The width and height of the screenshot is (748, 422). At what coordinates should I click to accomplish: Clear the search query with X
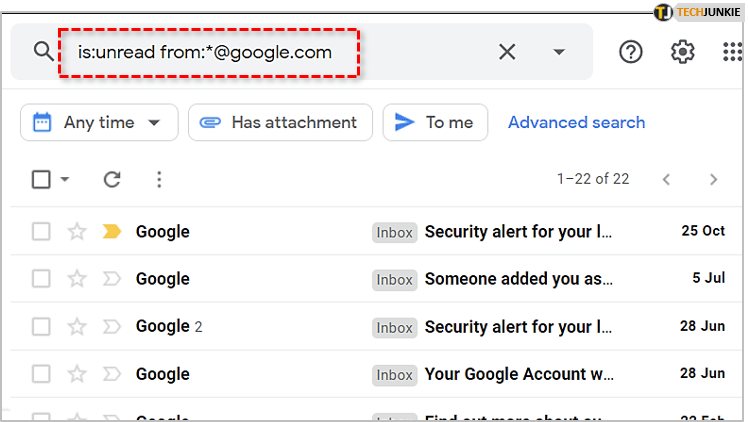tap(507, 52)
